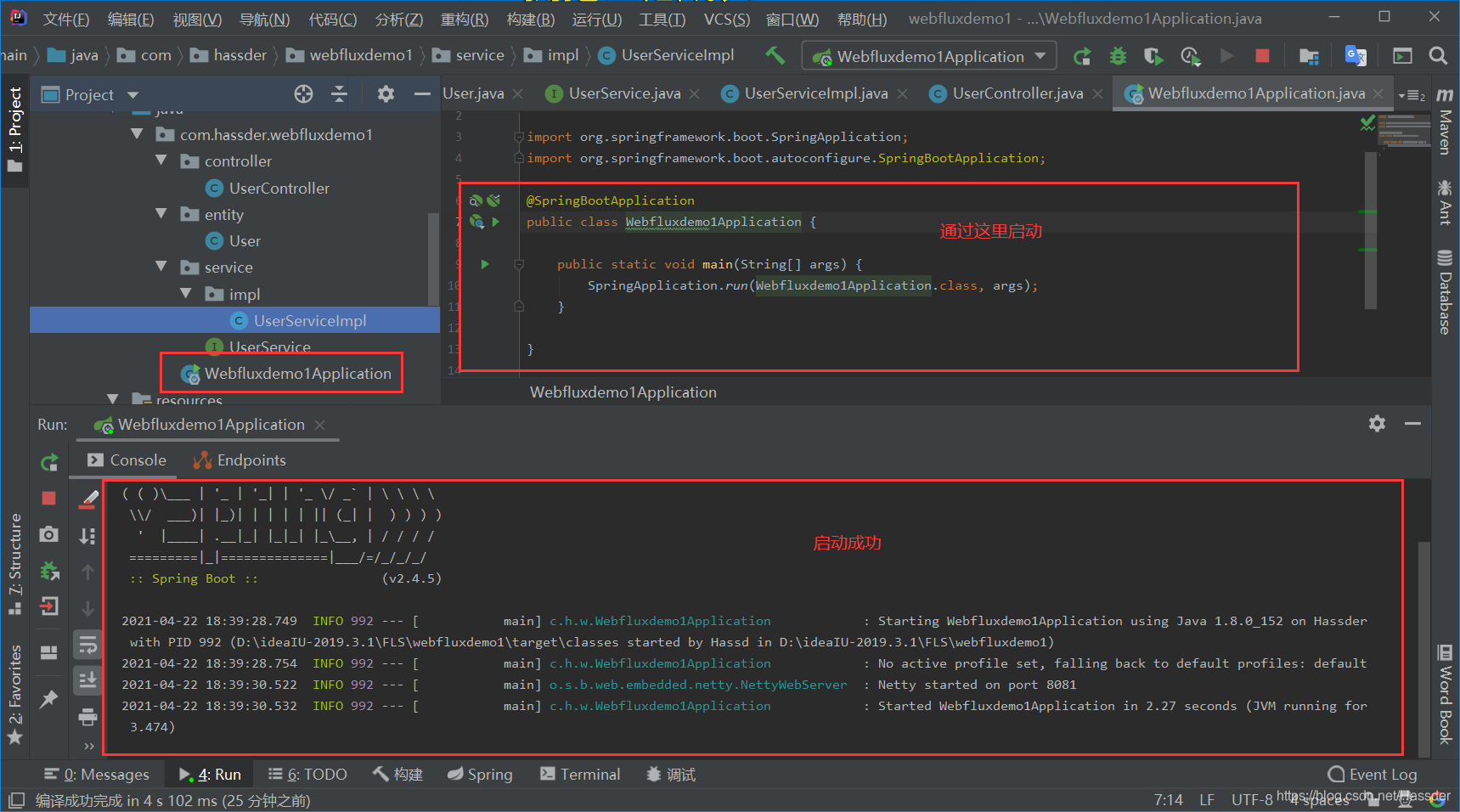This screenshot has width=1460, height=812.
Task: Open the Terminal tool window
Action: pos(580,774)
